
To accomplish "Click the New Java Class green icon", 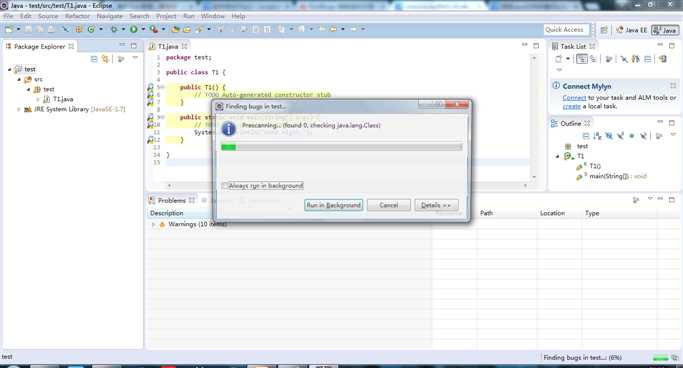I will click(91, 29).
